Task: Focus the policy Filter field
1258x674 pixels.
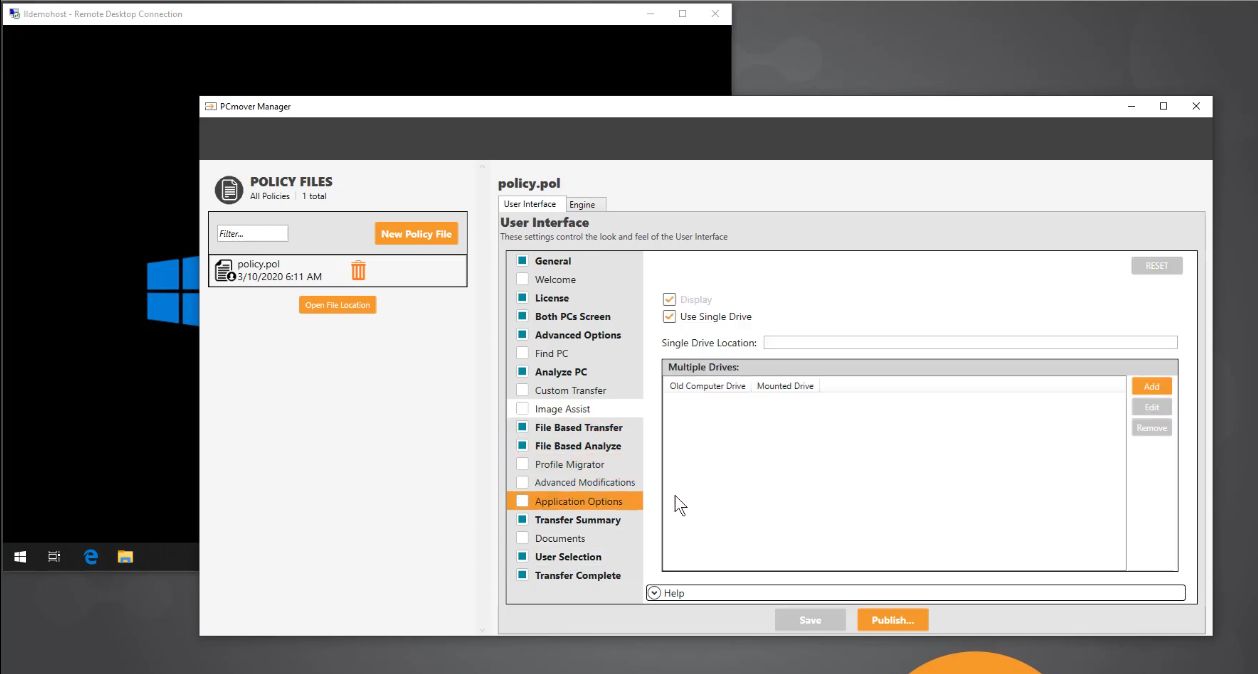Action: tap(253, 233)
